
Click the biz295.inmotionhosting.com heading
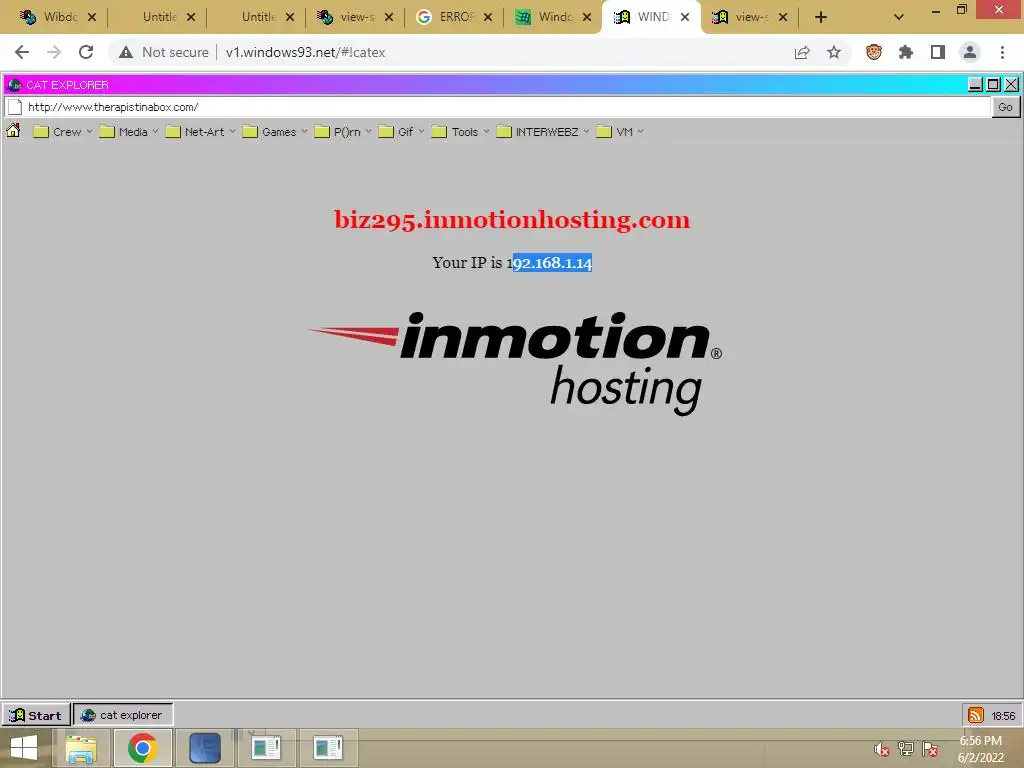pyautogui.click(x=512, y=219)
